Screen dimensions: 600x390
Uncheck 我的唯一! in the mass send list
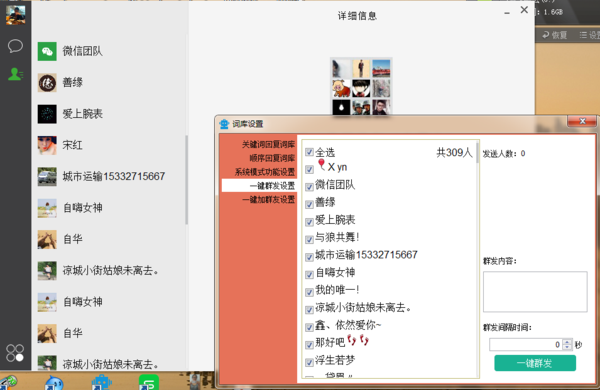click(309, 292)
